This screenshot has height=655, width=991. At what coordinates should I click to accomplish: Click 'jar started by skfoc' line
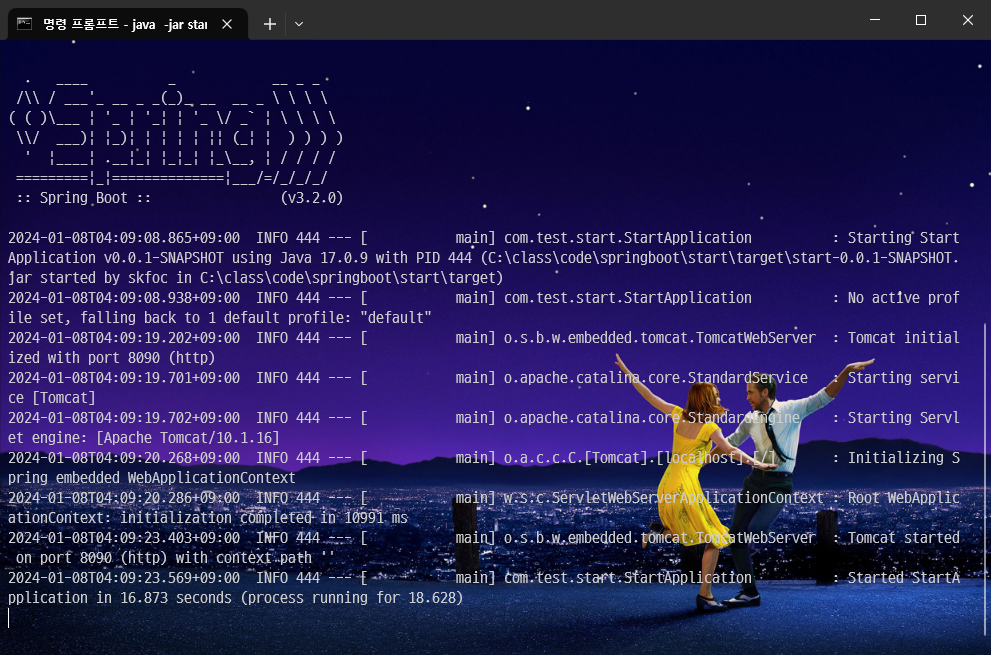255,278
